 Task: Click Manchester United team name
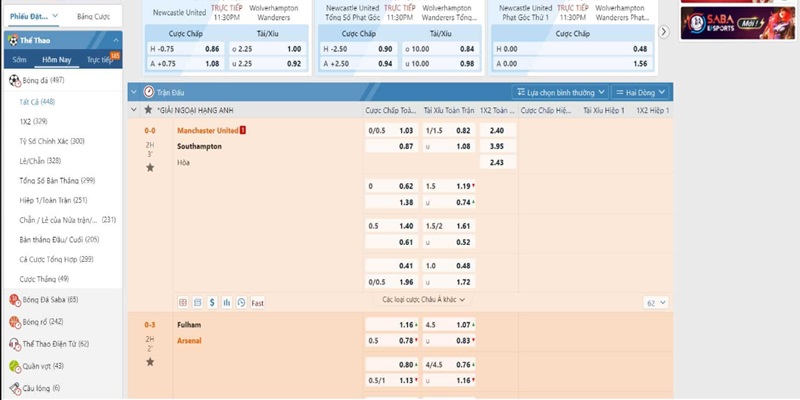(x=208, y=131)
